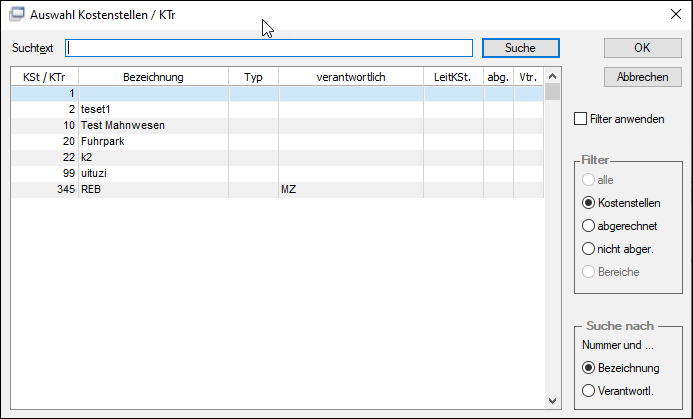Click the vertical scrollbar thumb
The height and width of the screenshot is (419, 693).
click(x=552, y=92)
